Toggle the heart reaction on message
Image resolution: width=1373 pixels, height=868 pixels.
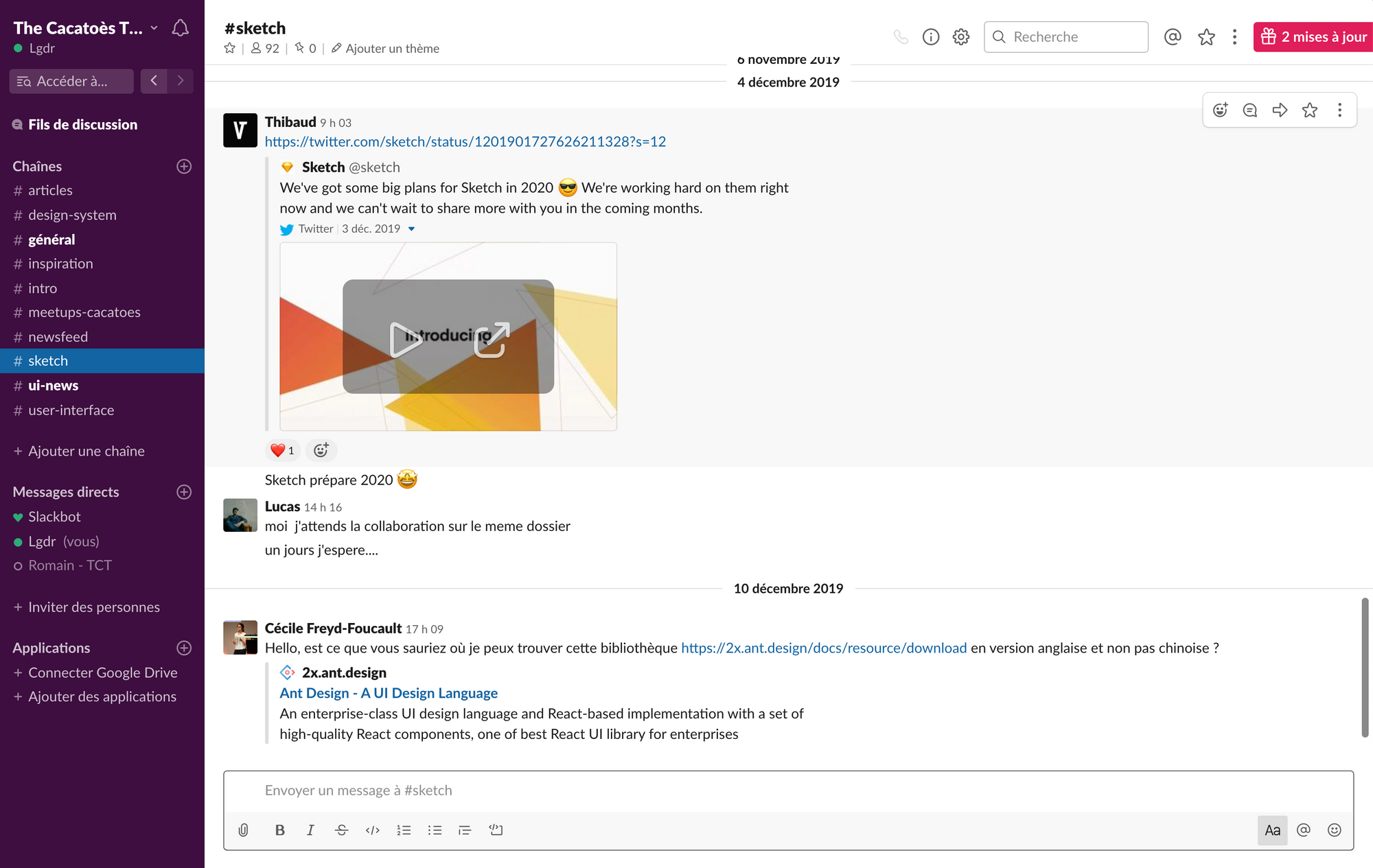[282, 451]
